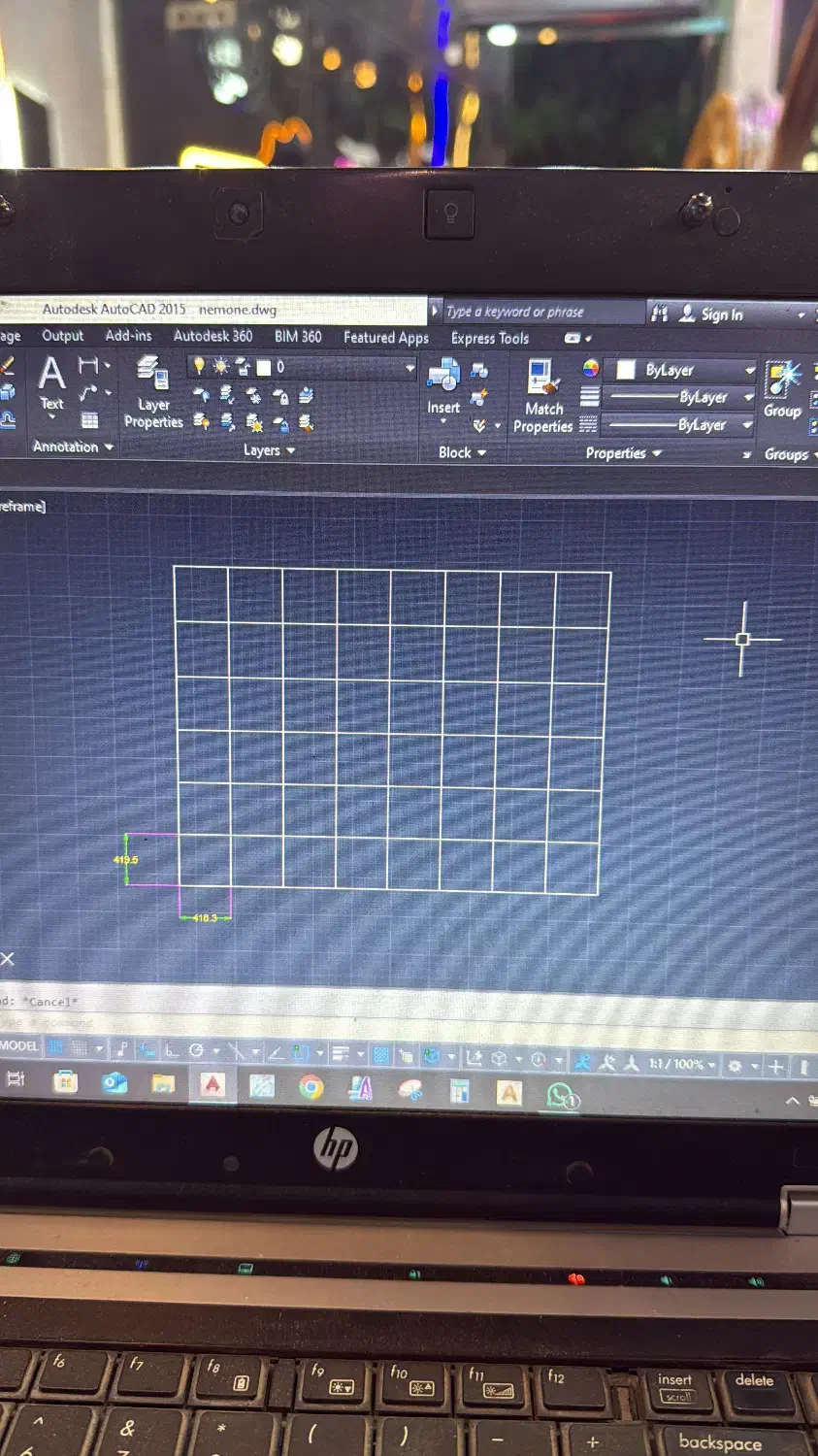Select the multiline Text tool
Image resolution: width=818 pixels, height=1456 pixels.
51,381
